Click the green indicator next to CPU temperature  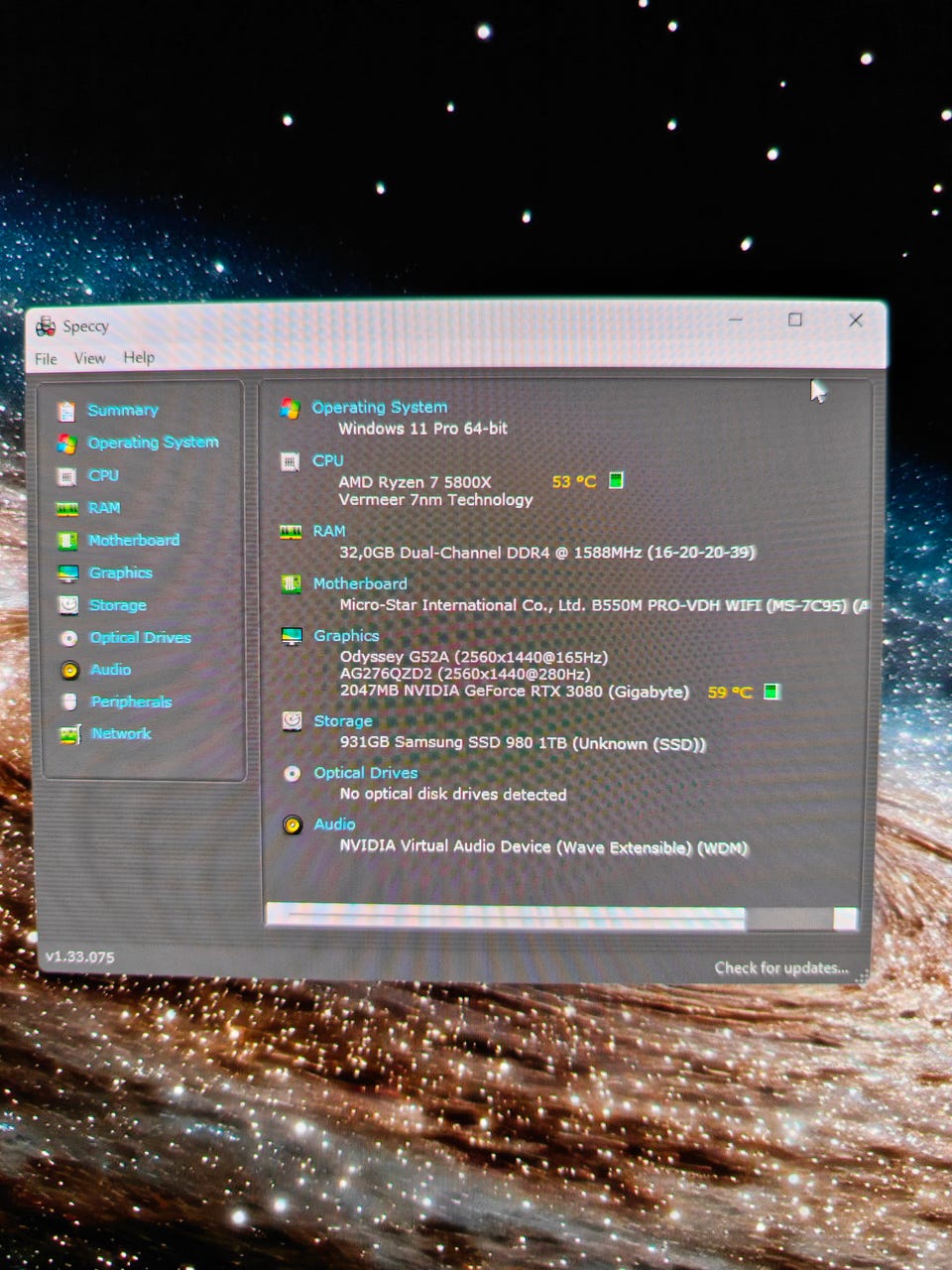click(616, 480)
